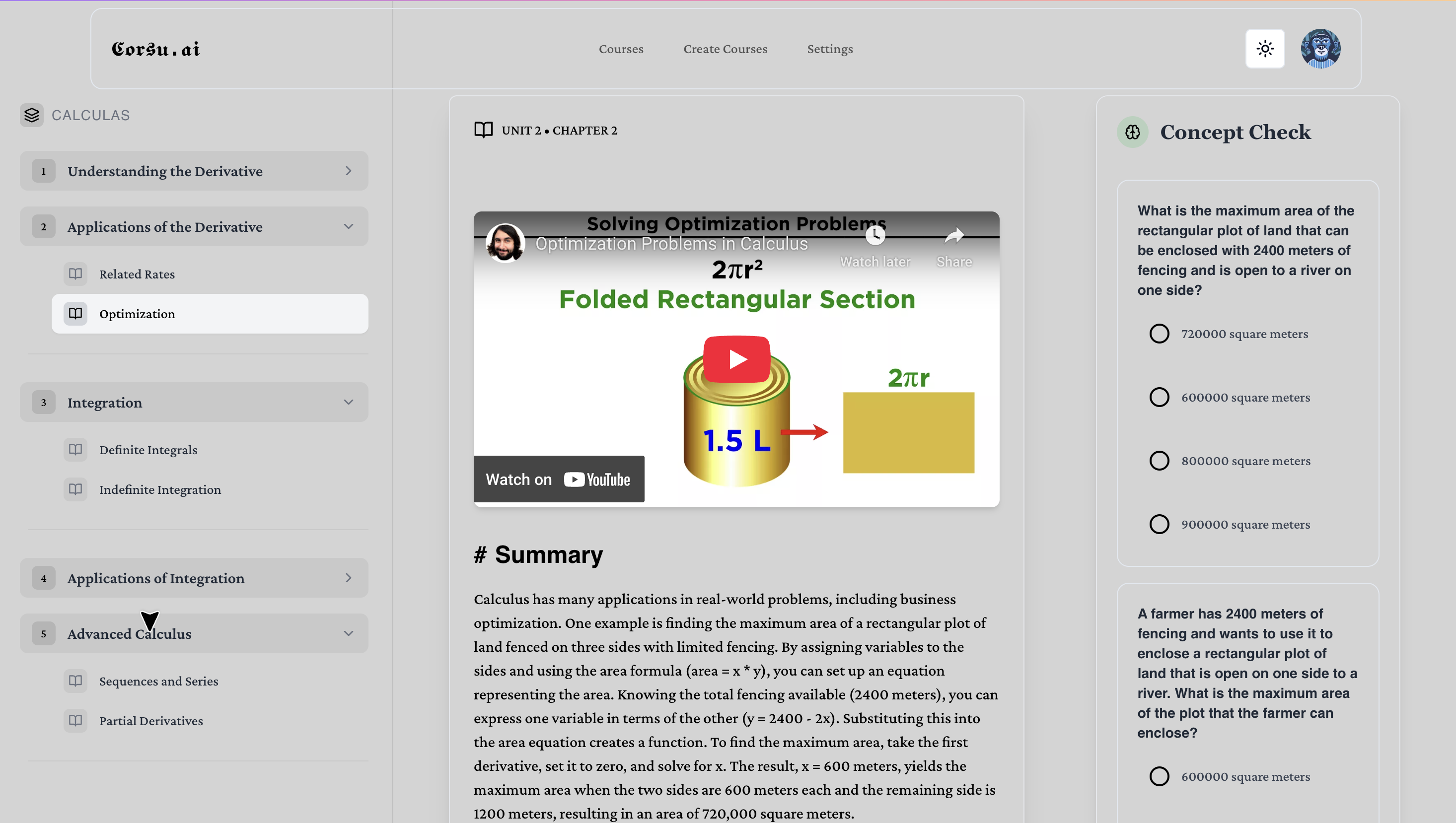
Task: Click the Corsu.ai logo
Action: 155,49
